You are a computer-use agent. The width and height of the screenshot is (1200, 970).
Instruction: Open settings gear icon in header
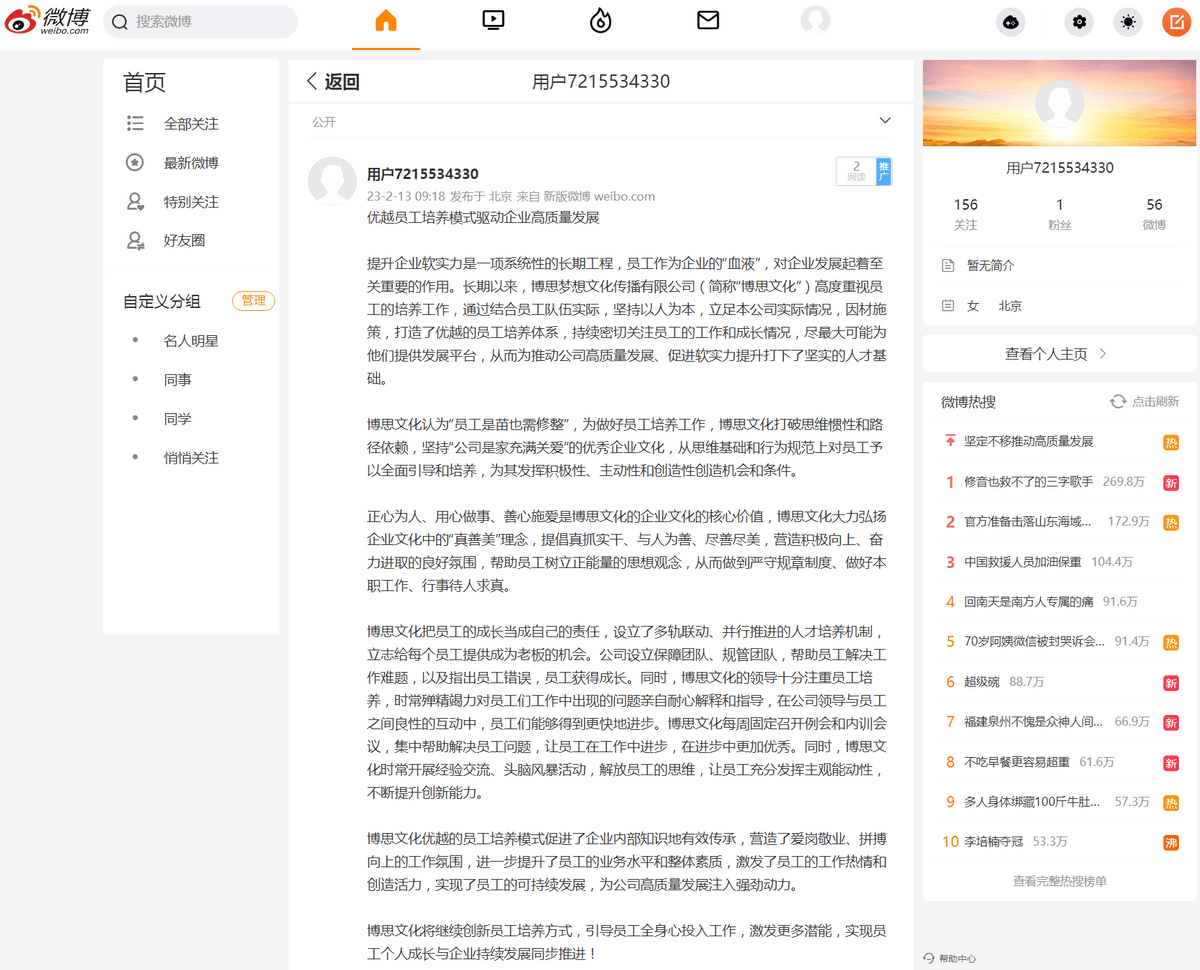tap(1079, 22)
